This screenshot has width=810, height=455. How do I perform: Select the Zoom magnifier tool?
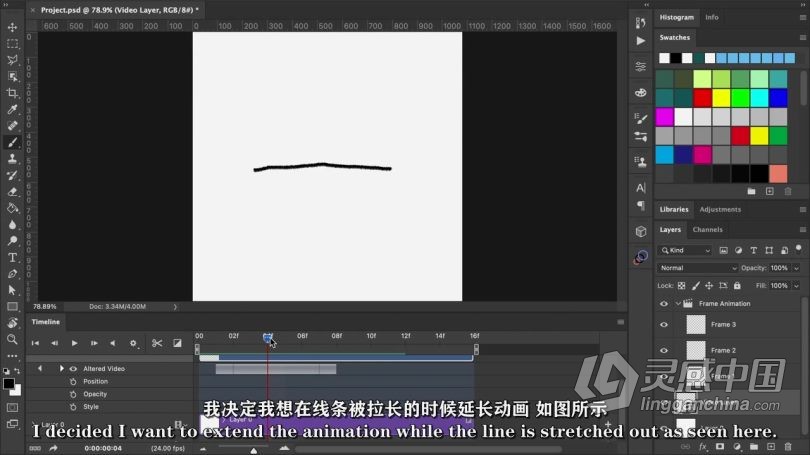click(x=12, y=339)
